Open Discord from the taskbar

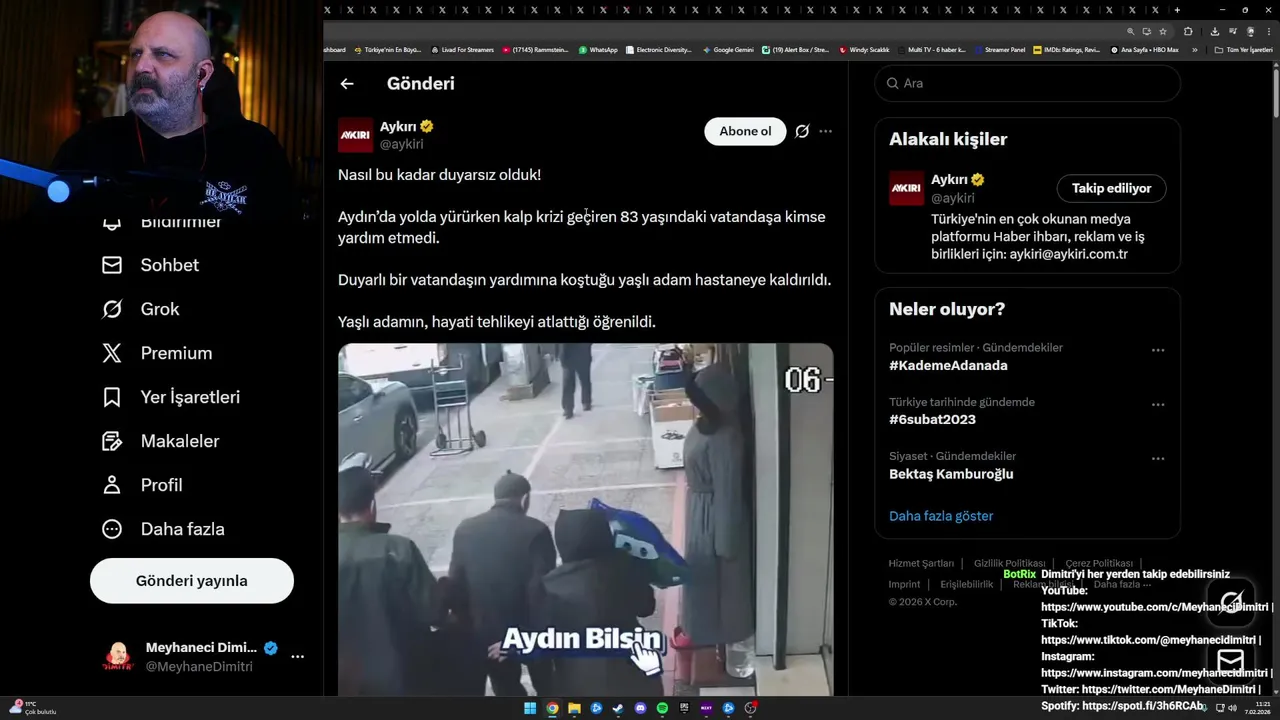coord(640,708)
